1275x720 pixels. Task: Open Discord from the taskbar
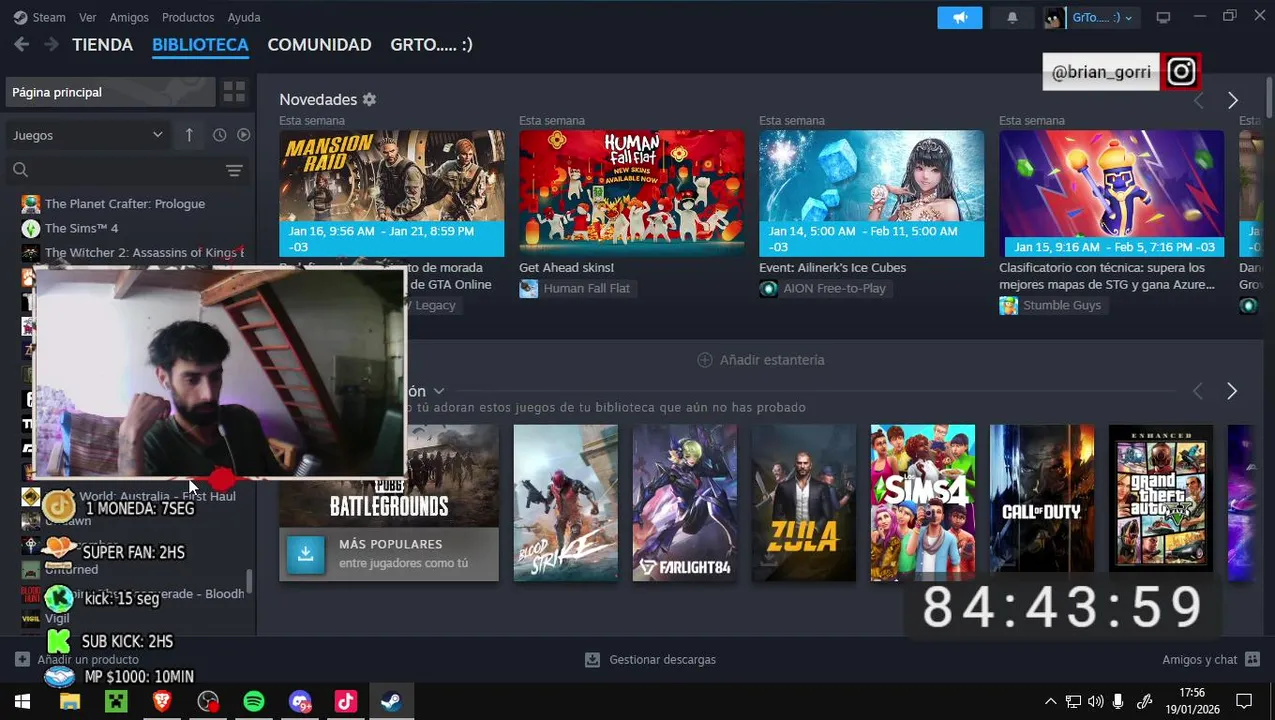300,702
